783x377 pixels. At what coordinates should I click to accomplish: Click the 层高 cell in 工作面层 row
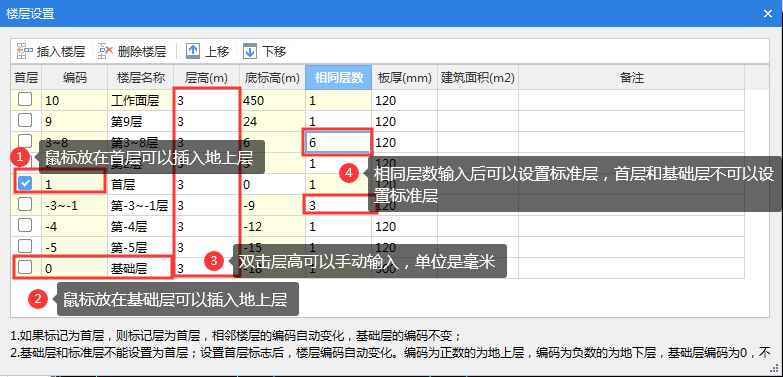[206, 100]
